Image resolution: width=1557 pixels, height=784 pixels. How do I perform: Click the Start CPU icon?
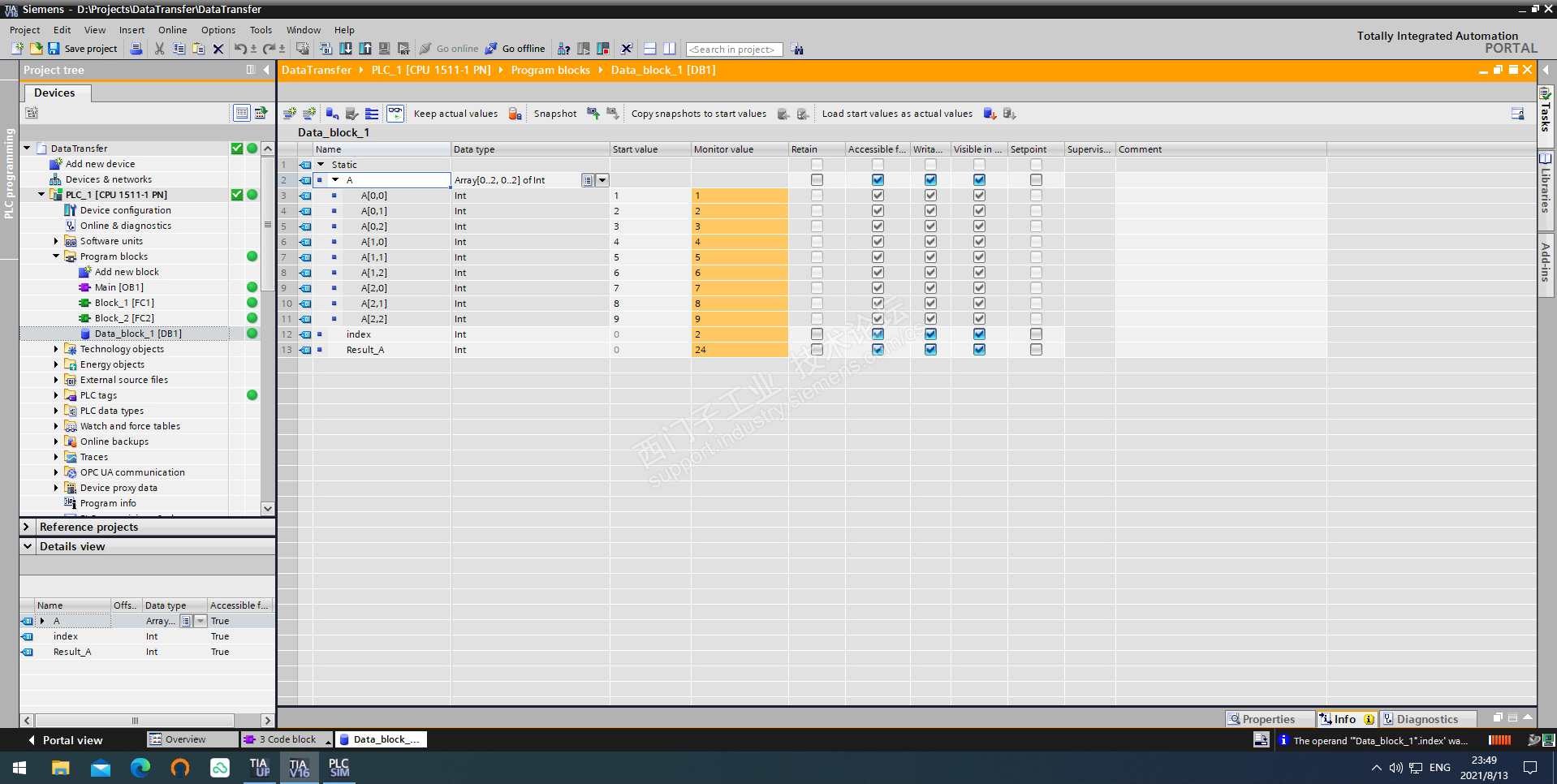click(x=583, y=49)
